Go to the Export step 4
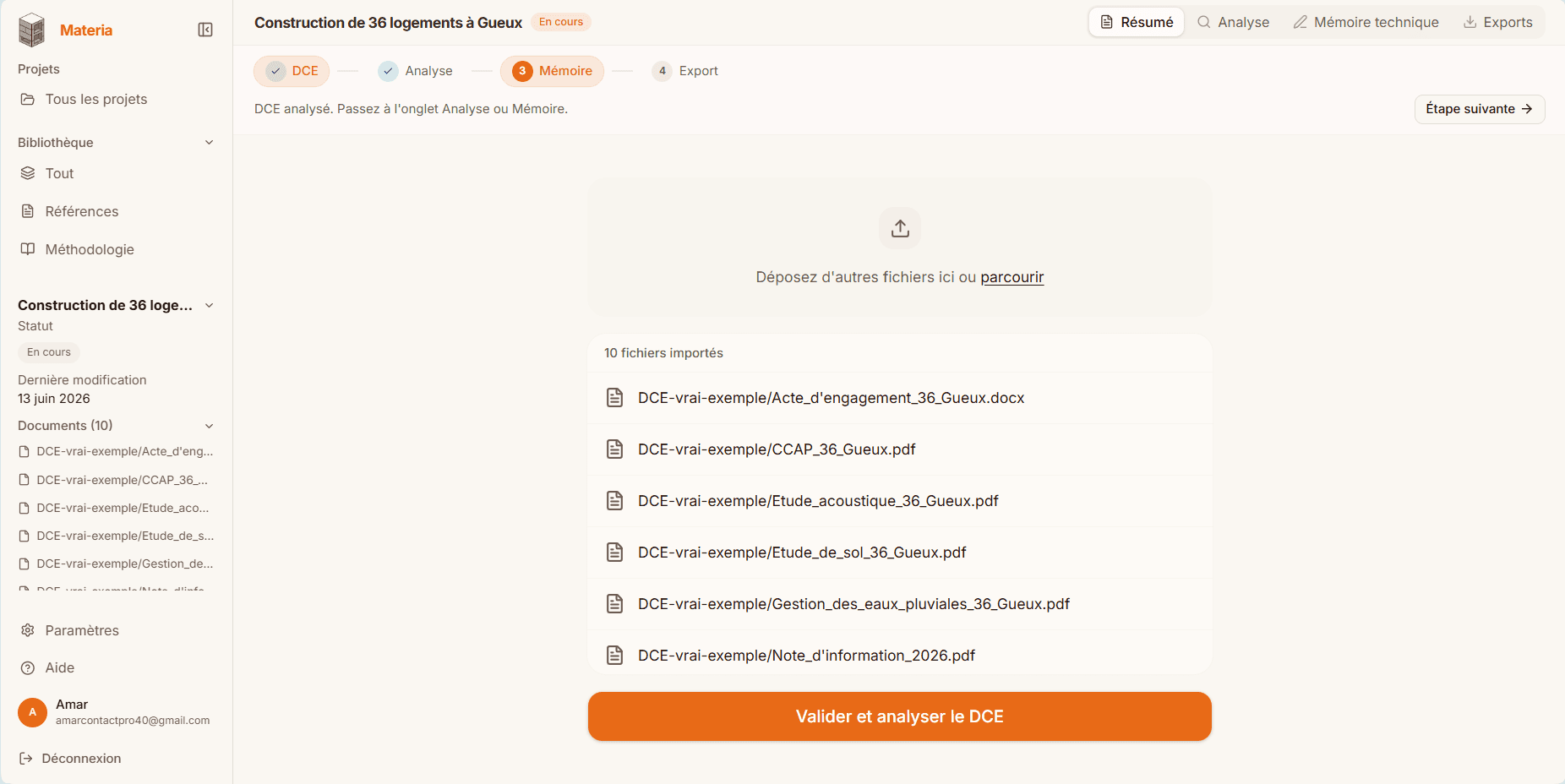Screen dimensions: 1565x784 click(x=685, y=71)
